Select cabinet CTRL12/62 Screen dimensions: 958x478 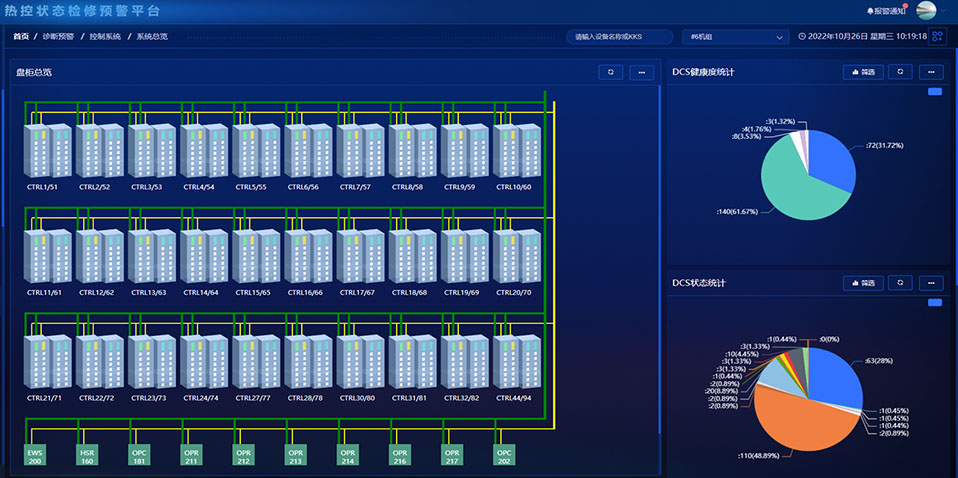(100, 257)
